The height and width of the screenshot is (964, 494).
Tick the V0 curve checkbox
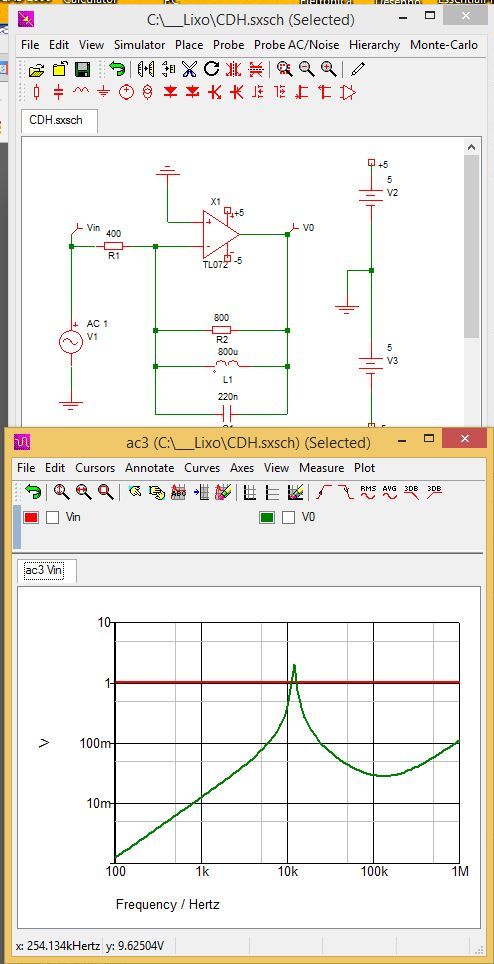click(x=289, y=518)
